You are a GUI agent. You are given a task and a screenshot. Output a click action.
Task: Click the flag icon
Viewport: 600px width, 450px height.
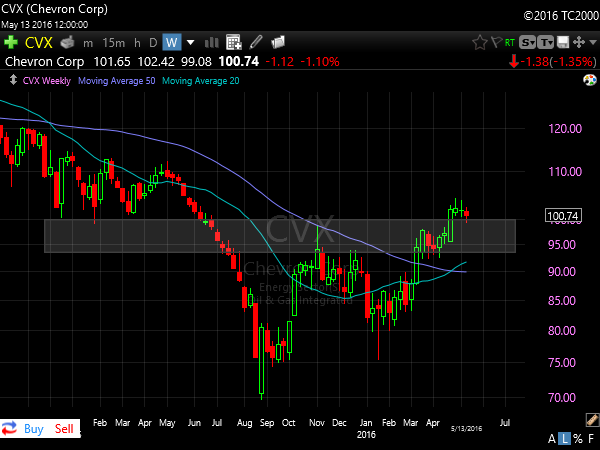[496, 42]
